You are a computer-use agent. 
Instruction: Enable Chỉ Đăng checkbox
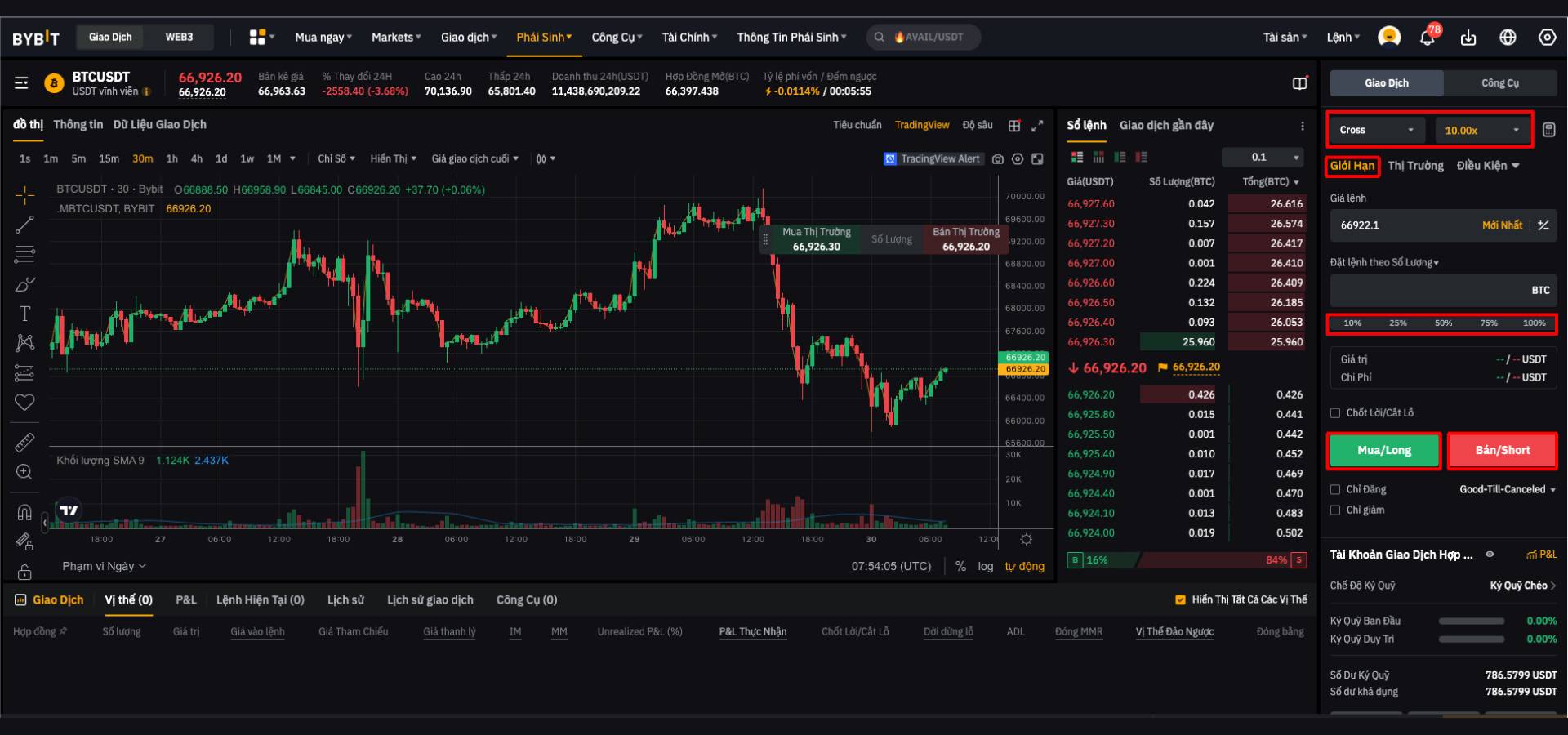coord(1335,490)
